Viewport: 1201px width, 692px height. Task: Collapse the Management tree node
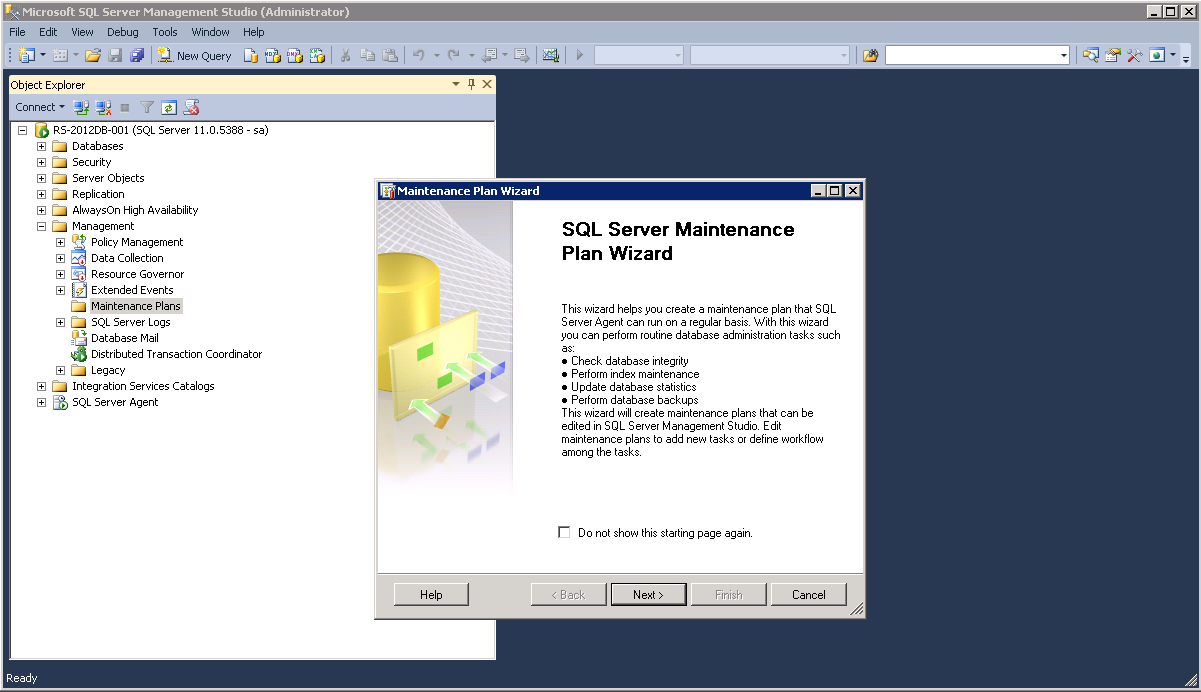click(42, 226)
